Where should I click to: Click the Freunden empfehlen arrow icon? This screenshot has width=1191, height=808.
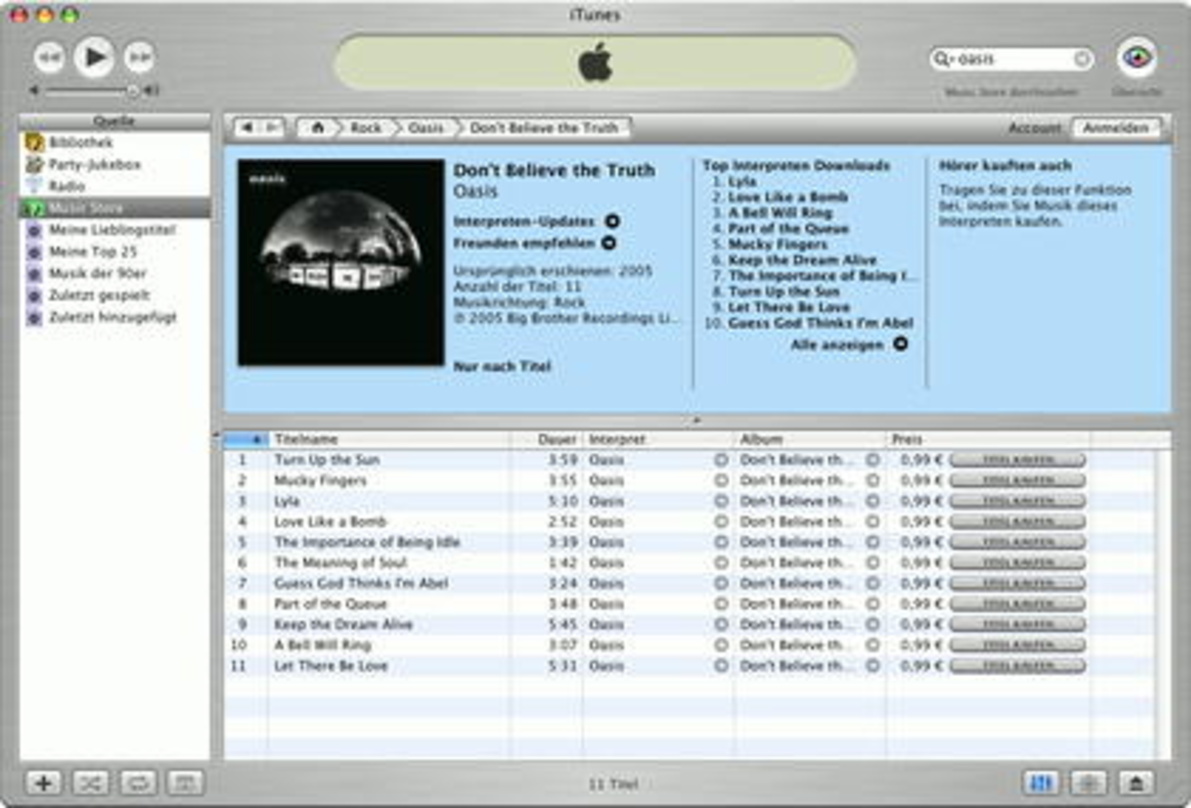point(608,243)
